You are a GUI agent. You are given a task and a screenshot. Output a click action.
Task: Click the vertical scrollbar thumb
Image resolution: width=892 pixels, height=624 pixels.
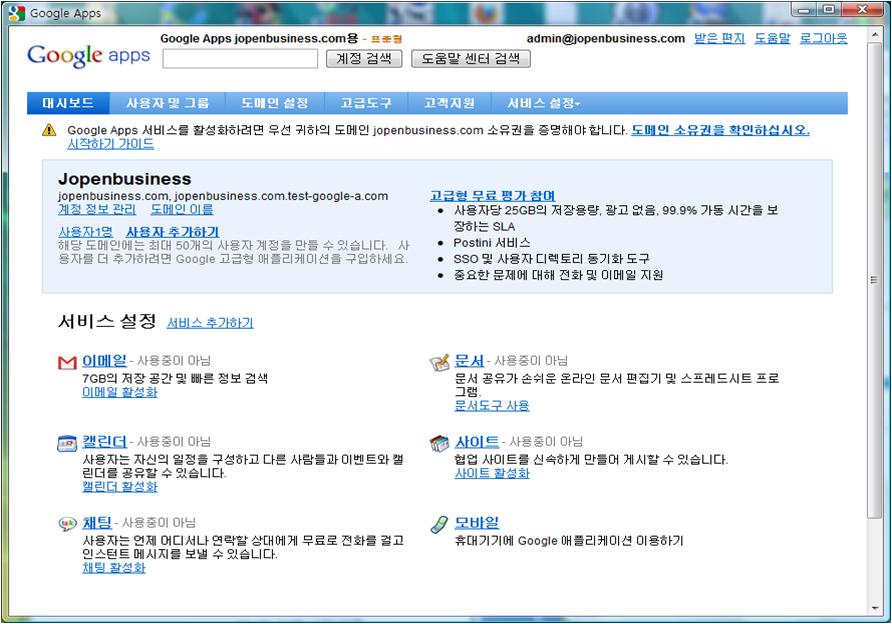[x=875, y=280]
